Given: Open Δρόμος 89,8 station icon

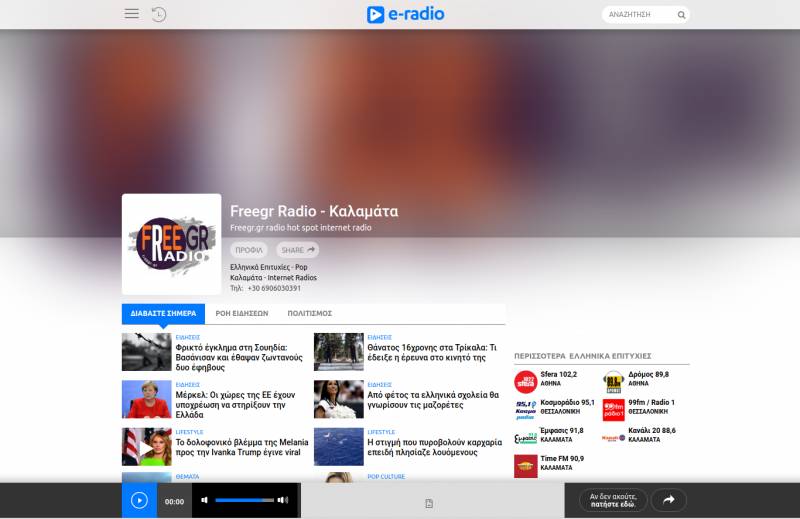Looking at the screenshot, I should (x=613, y=382).
